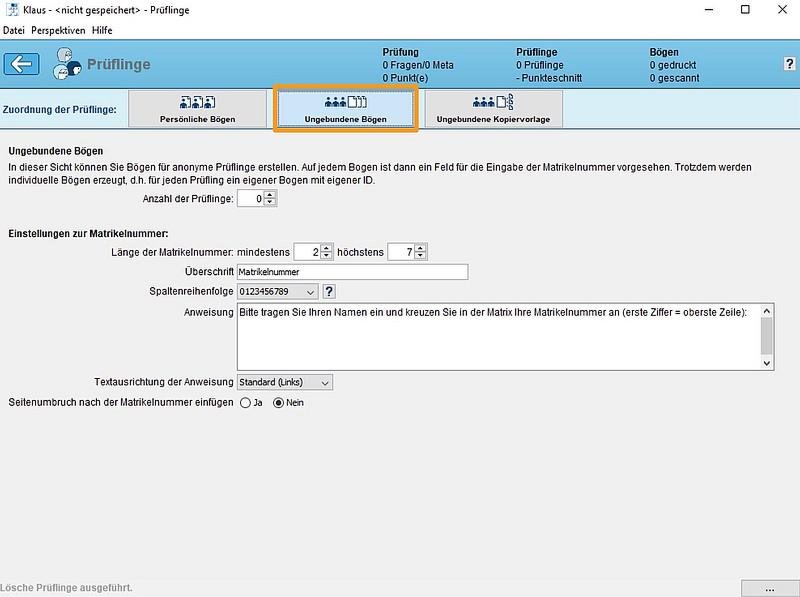This screenshot has width=800, height=597.
Task: Decrease Anzahl der Prüflinge value
Action: (x=270, y=202)
